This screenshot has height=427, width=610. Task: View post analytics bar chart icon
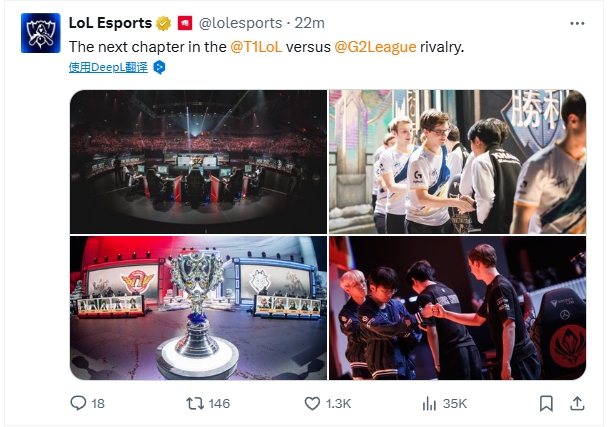point(429,403)
